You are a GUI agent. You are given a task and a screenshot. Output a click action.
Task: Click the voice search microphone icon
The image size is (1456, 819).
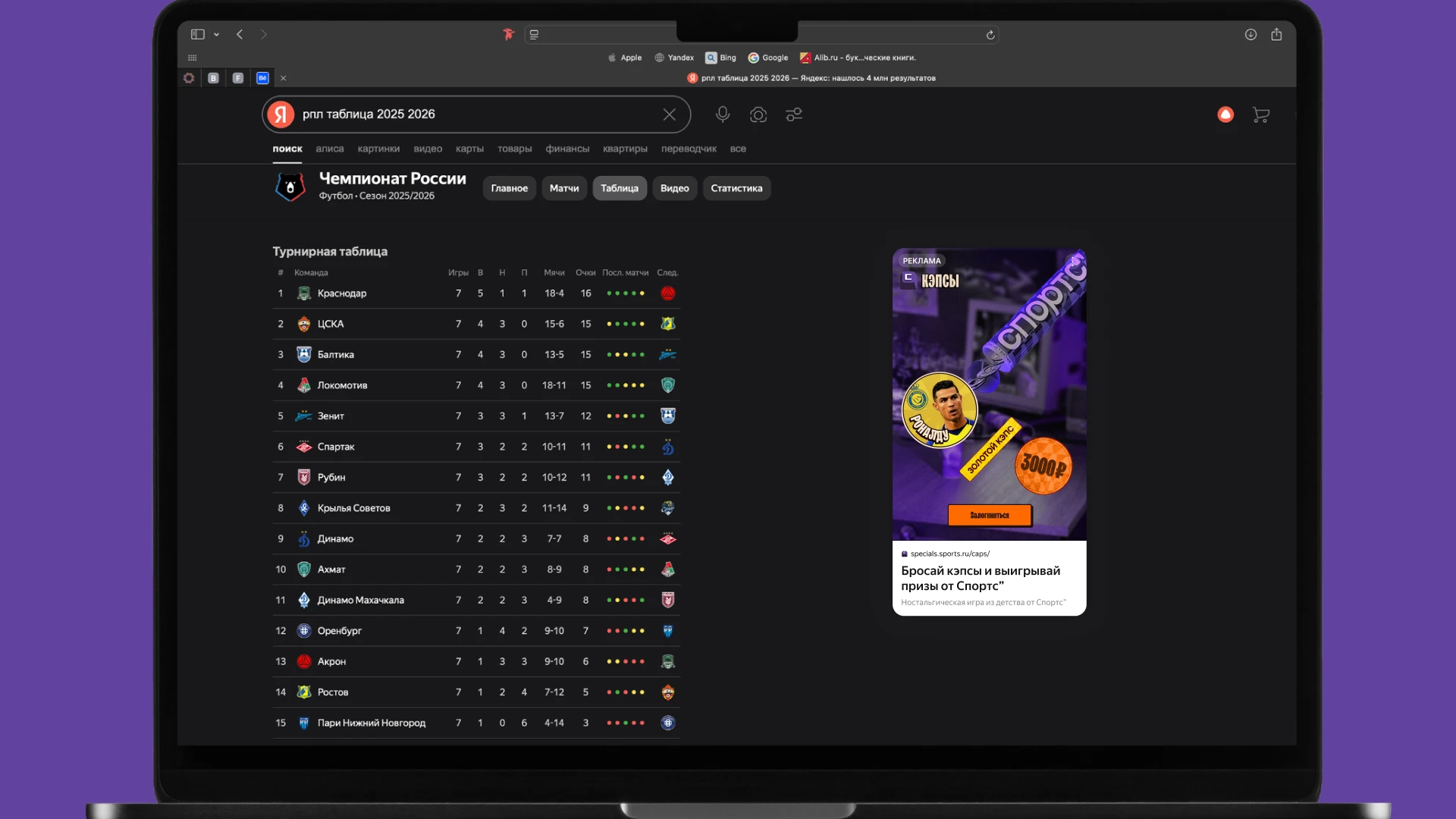723,115
